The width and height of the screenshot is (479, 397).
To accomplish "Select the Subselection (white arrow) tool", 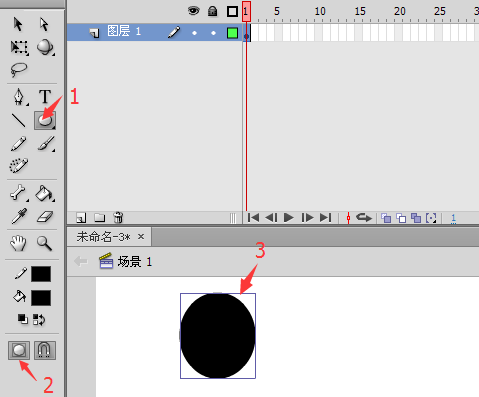I will [x=44, y=25].
